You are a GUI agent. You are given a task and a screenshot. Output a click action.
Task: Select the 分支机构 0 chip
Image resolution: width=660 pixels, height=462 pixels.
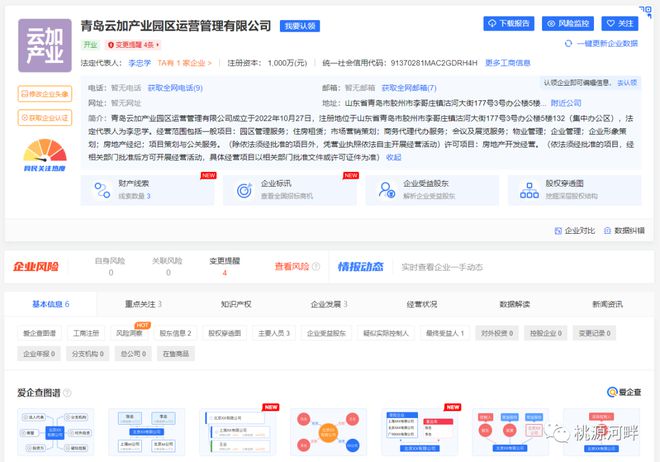(88, 354)
